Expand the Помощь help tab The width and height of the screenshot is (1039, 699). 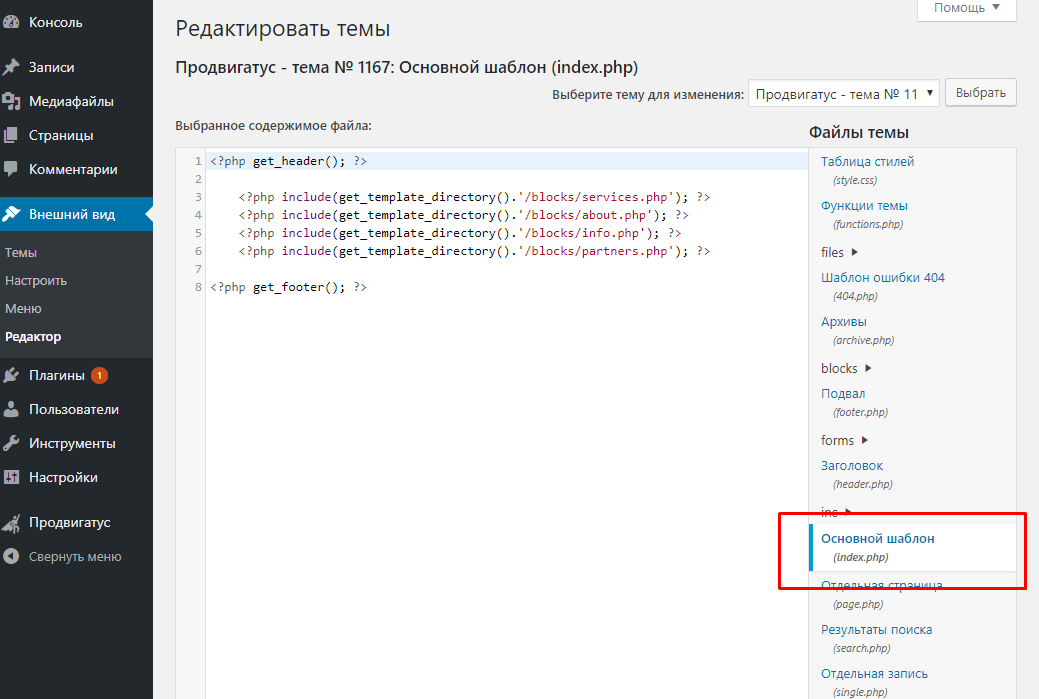966,8
